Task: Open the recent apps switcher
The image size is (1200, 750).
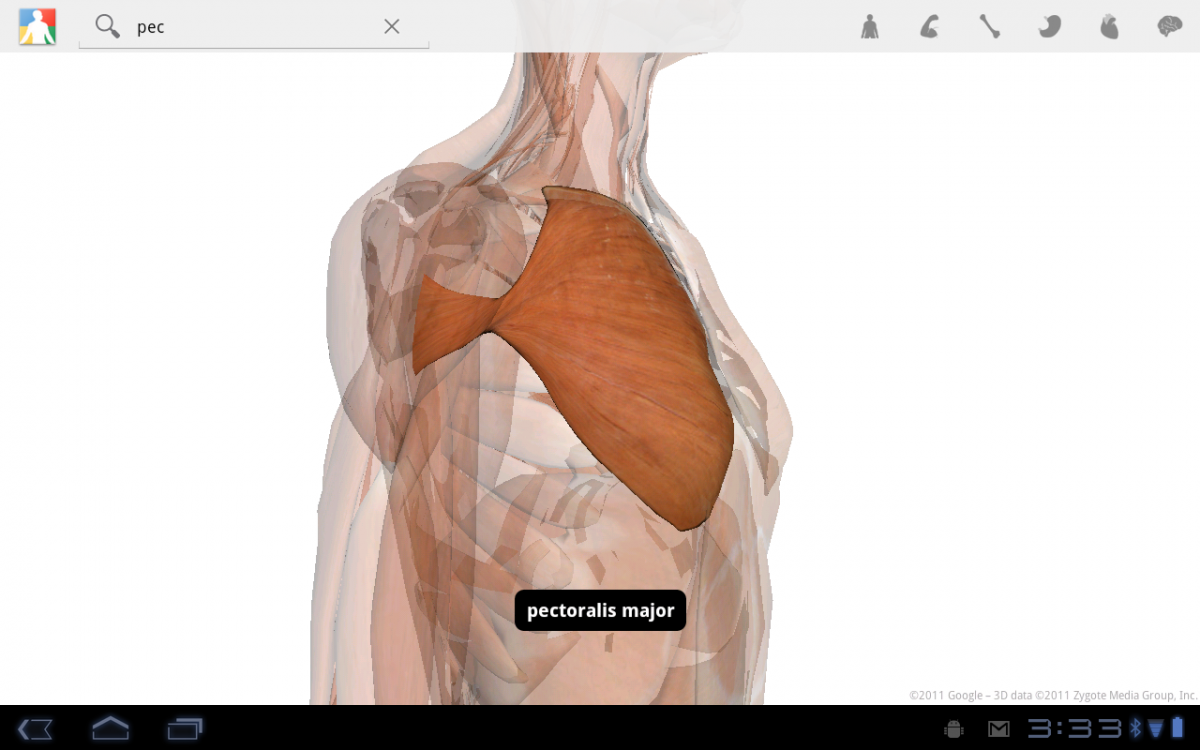Action: [x=185, y=728]
